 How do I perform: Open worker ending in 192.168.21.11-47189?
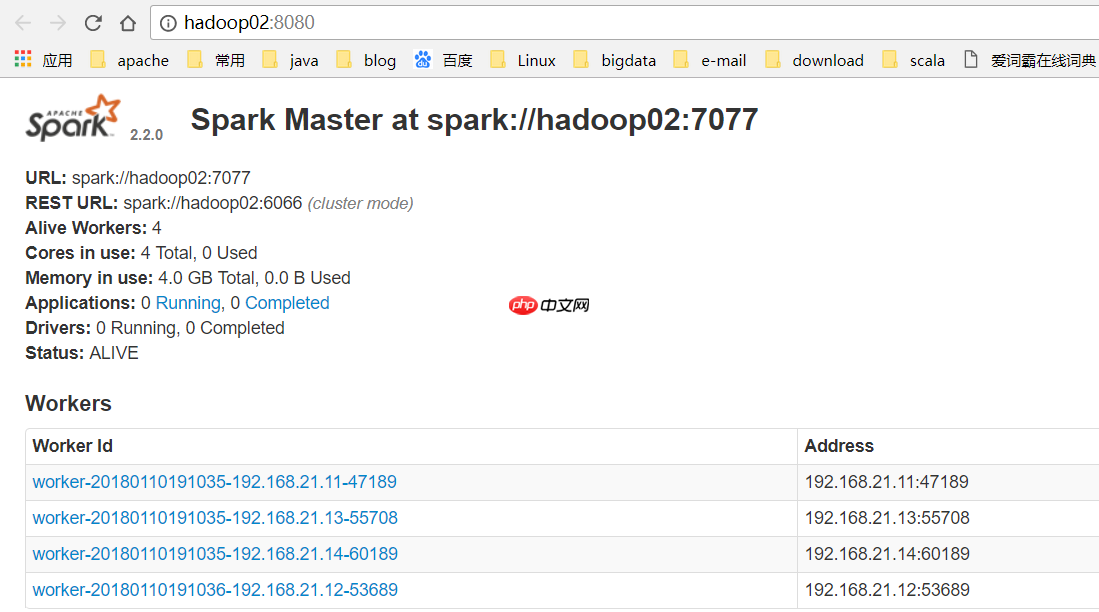(x=215, y=481)
